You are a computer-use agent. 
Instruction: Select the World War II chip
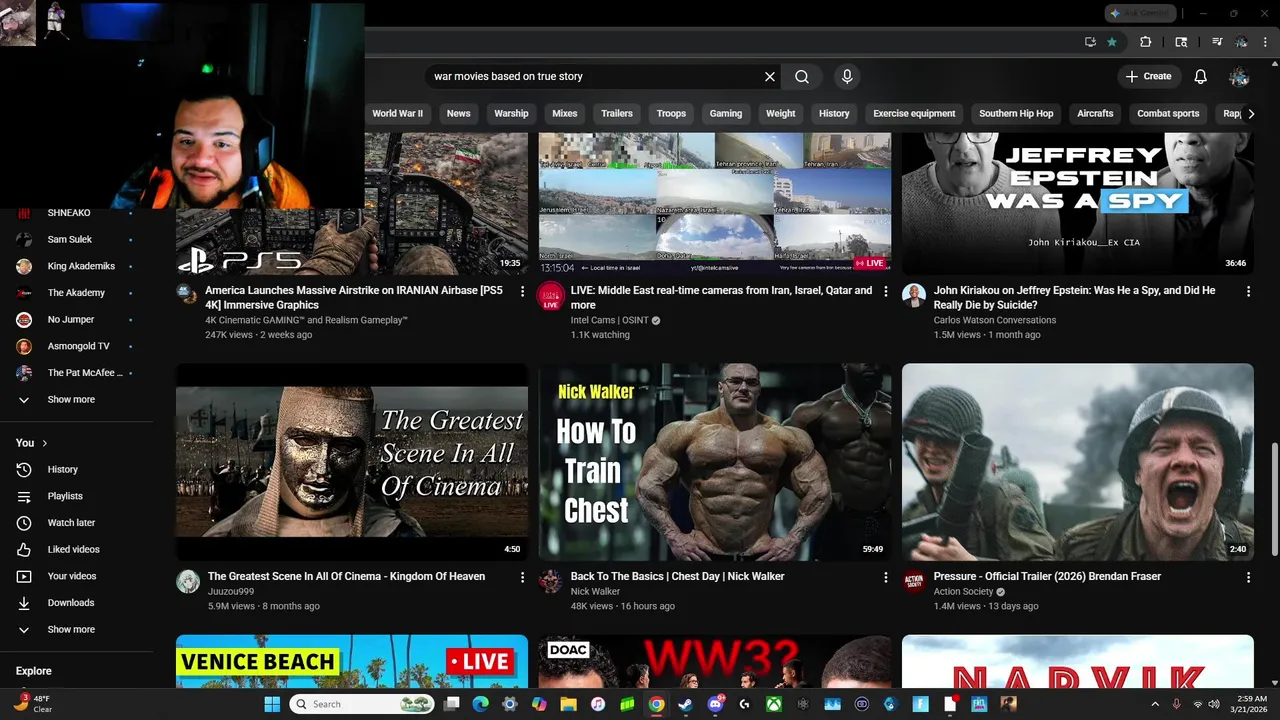pos(397,113)
